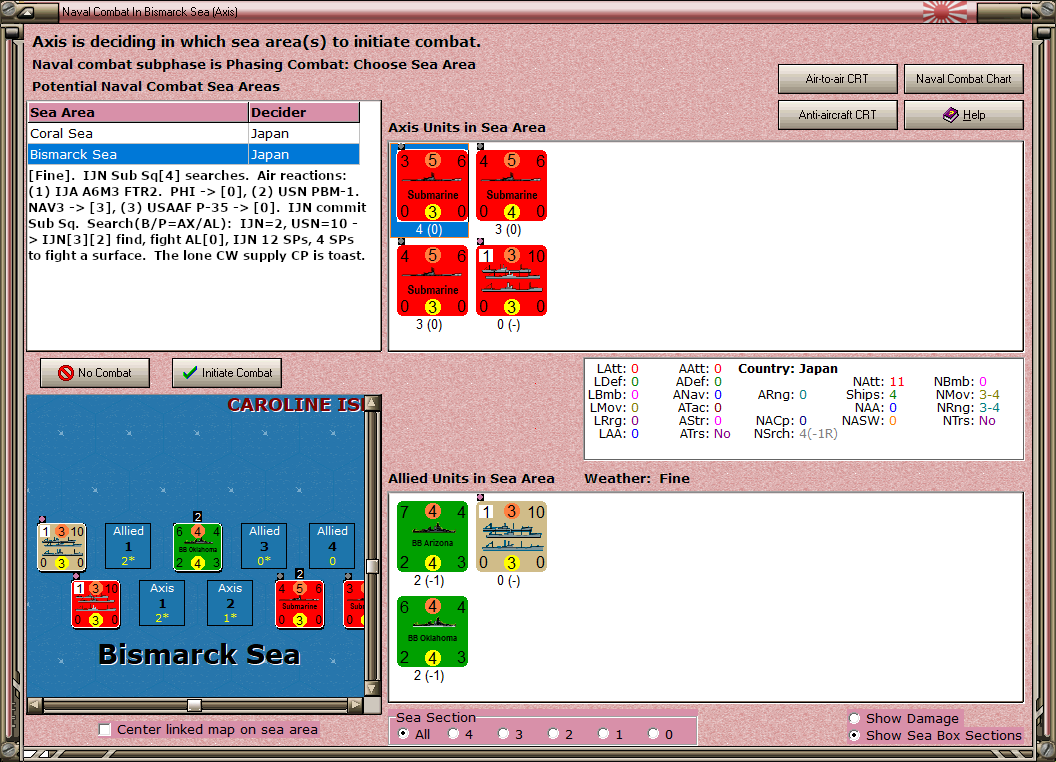The width and height of the screenshot is (1056, 762).
Task: Click the red convoy counter on the map
Action: coord(96,604)
